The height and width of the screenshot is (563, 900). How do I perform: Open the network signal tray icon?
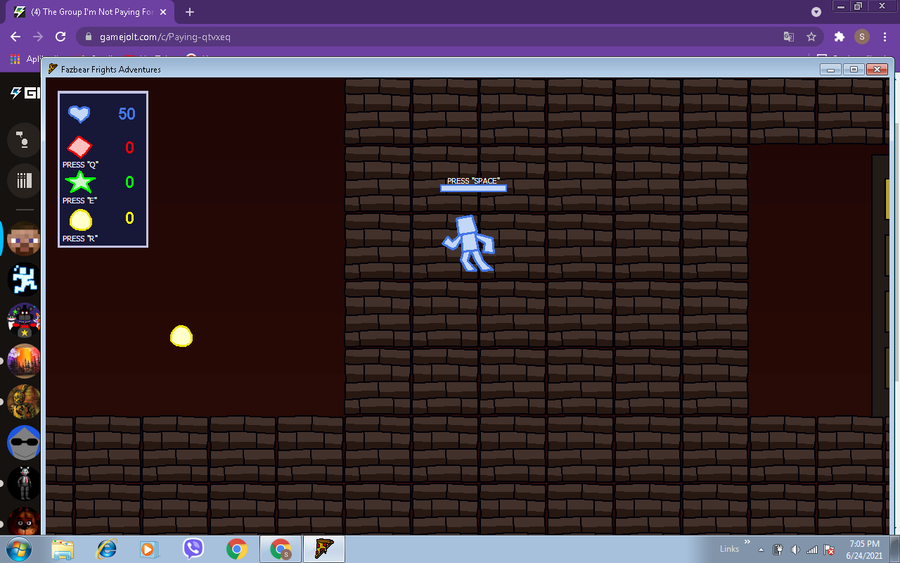click(x=812, y=550)
